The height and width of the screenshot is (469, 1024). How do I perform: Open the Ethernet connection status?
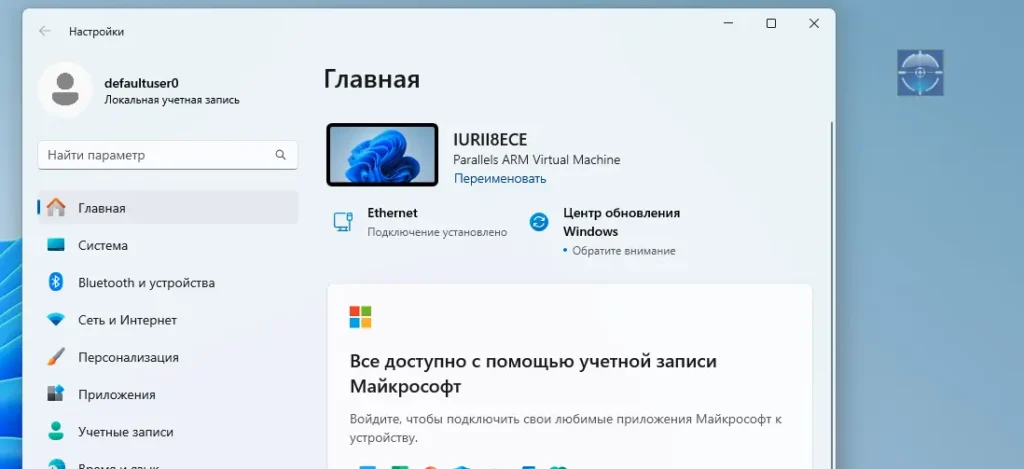(419, 222)
